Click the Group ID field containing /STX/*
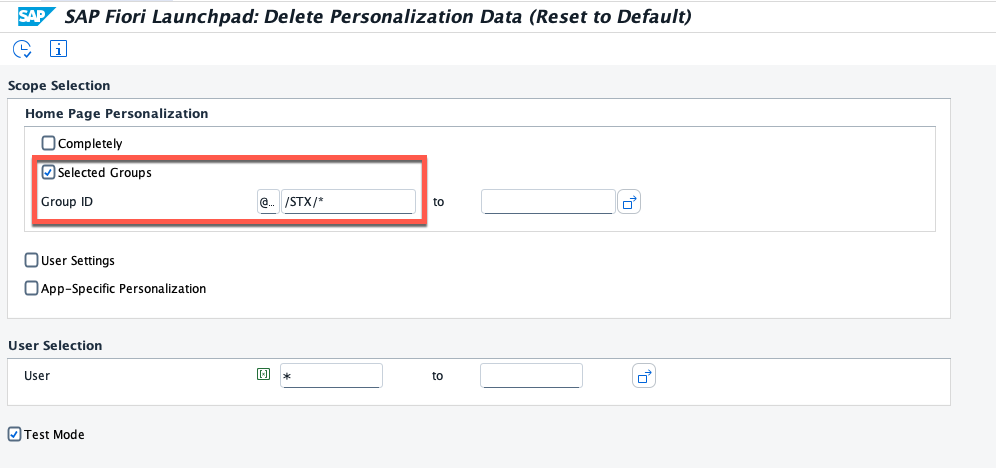The width and height of the screenshot is (996, 468). [349, 202]
